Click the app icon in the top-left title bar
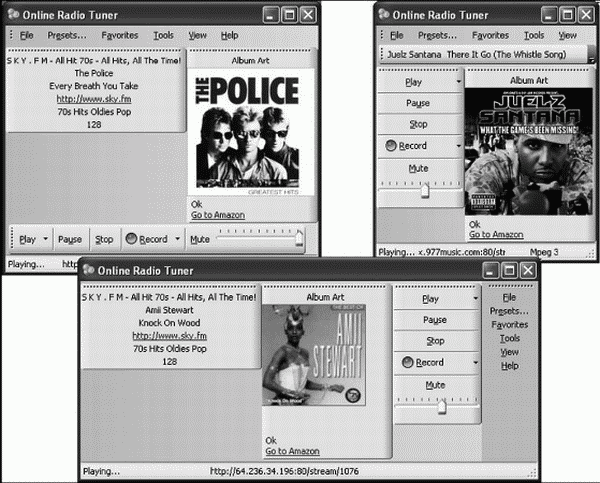The image size is (600, 483). point(13,15)
